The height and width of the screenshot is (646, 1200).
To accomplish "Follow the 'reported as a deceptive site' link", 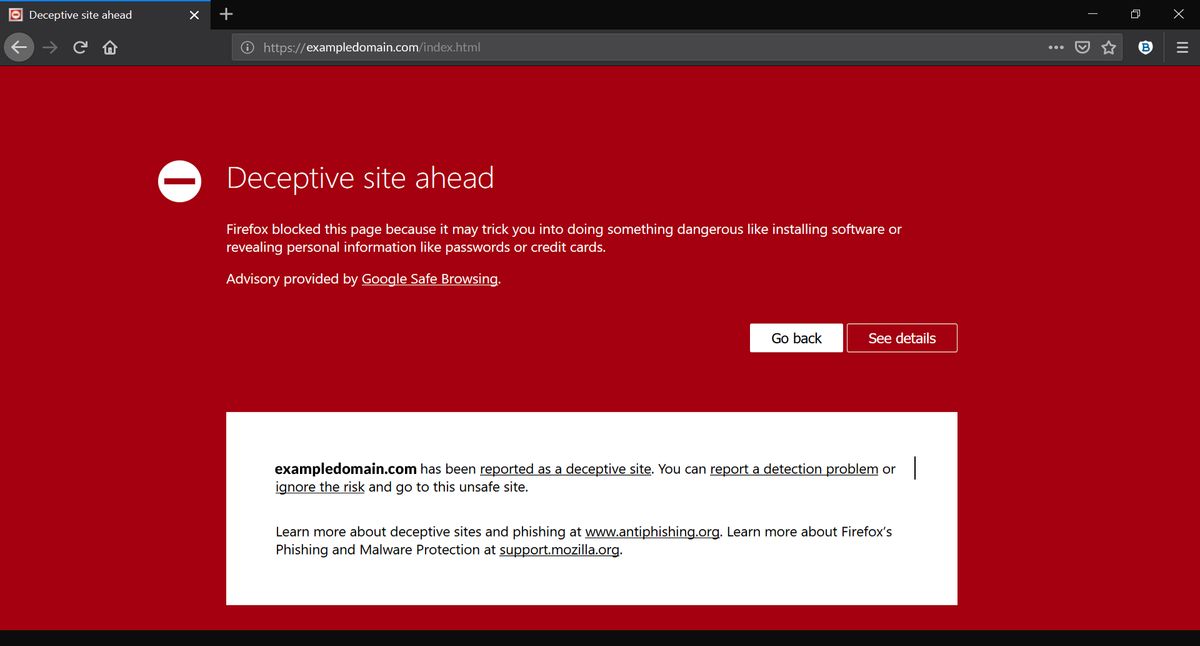I will pyautogui.click(x=565, y=468).
